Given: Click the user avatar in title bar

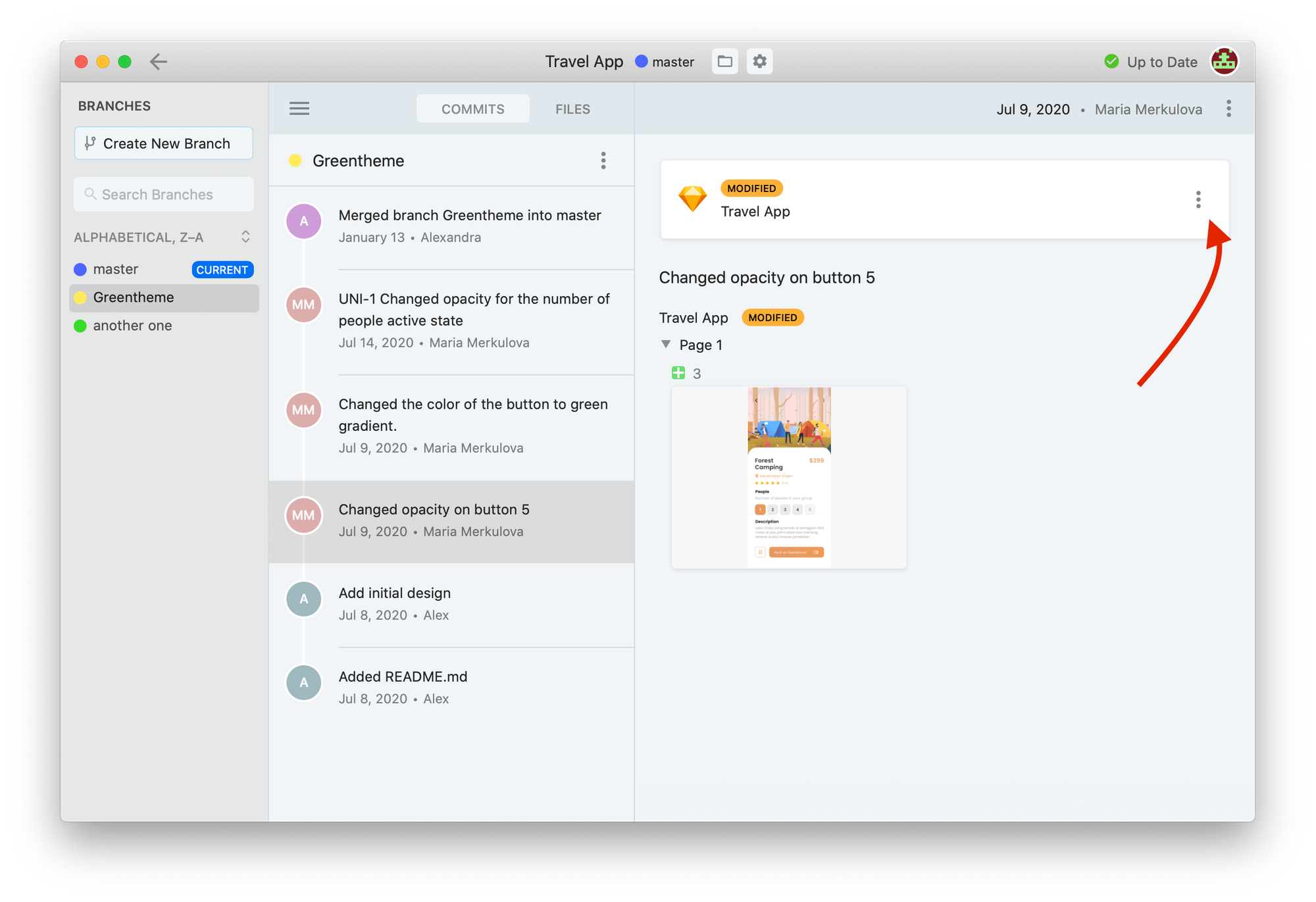Looking at the screenshot, I should coord(1224,62).
